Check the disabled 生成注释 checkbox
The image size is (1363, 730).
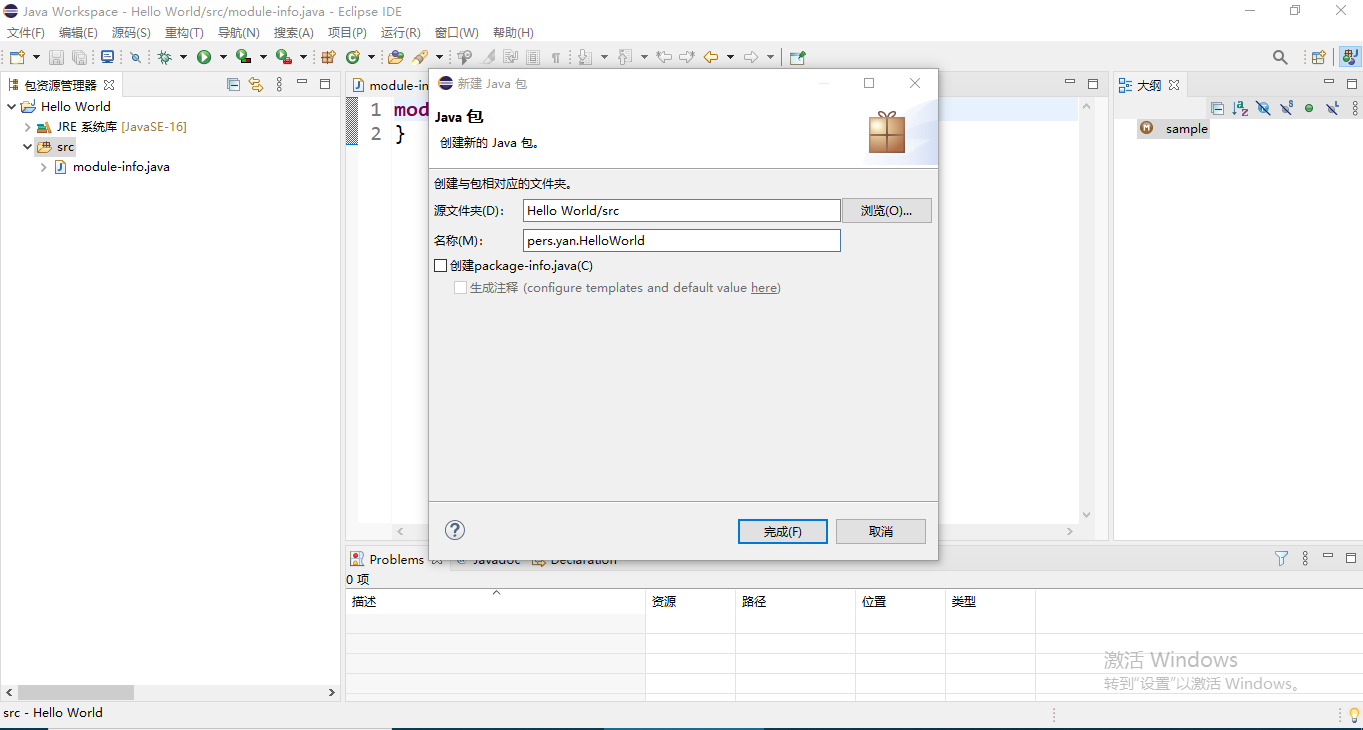pyautogui.click(x=460, y=288)
